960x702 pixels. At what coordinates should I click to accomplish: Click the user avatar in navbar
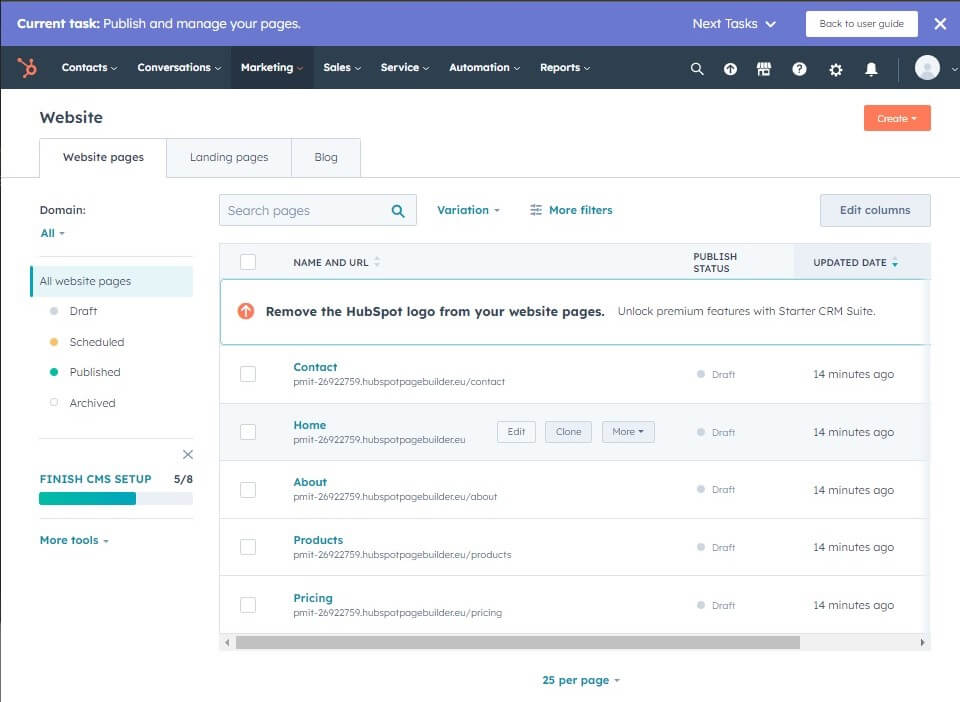[x=927, y=68]
